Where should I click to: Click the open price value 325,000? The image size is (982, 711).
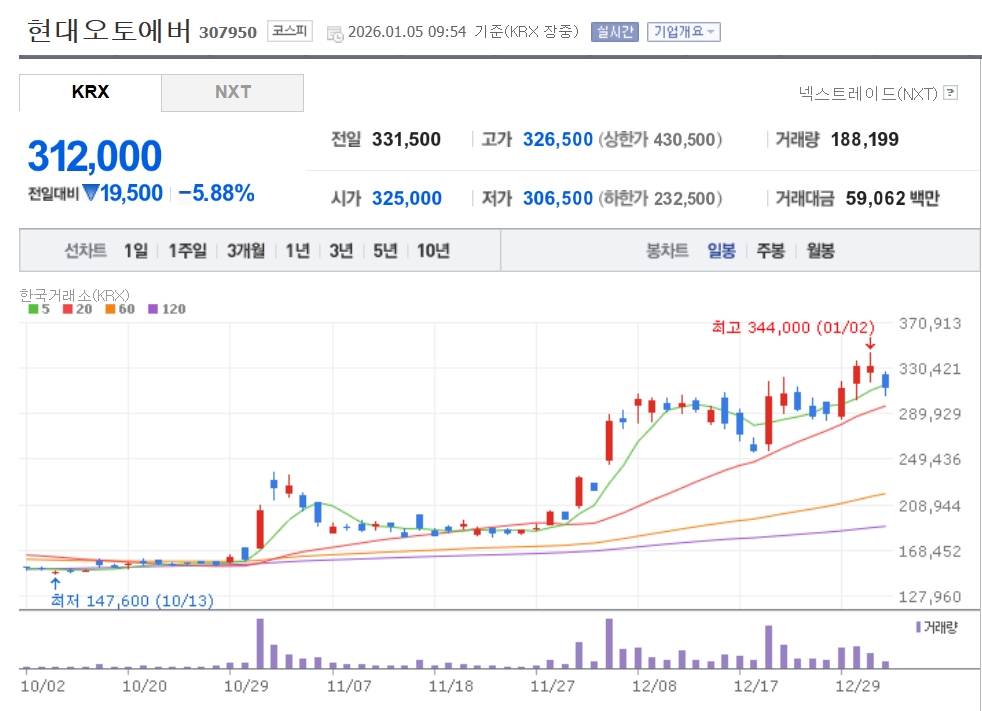[406, 198]
